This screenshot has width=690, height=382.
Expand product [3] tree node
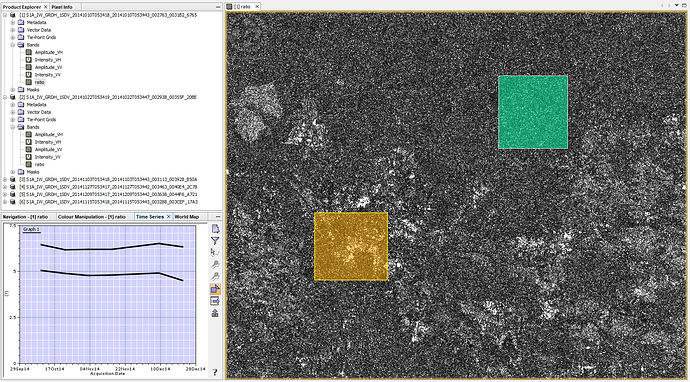5,180
